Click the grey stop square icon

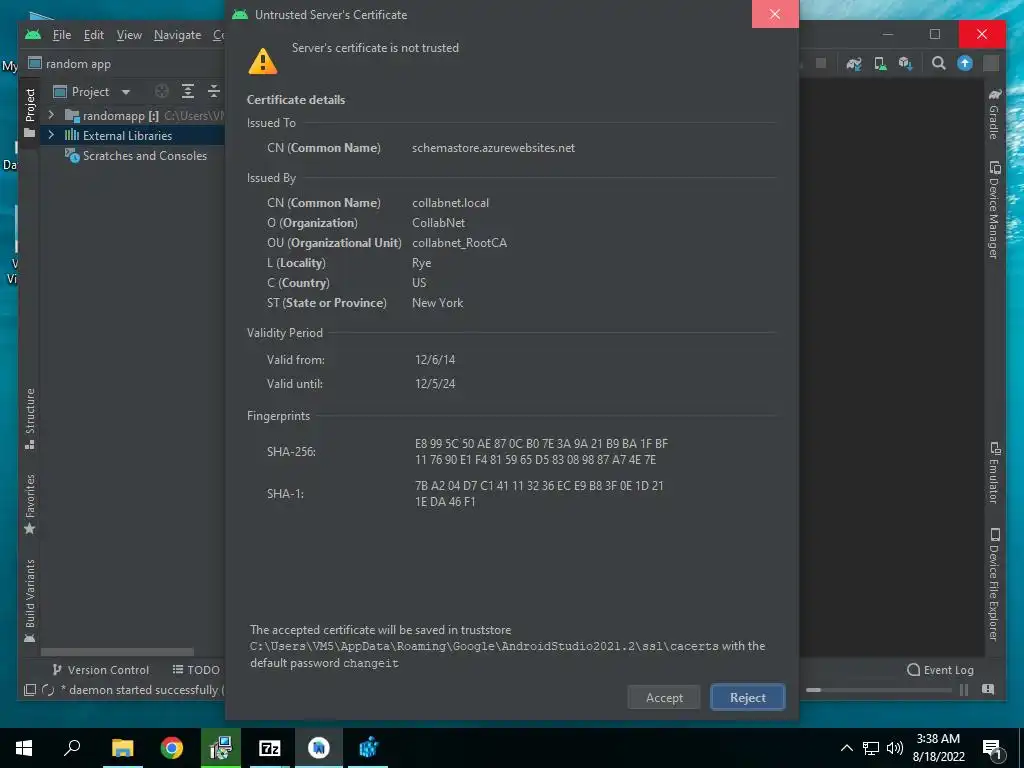tap(822, 63)
